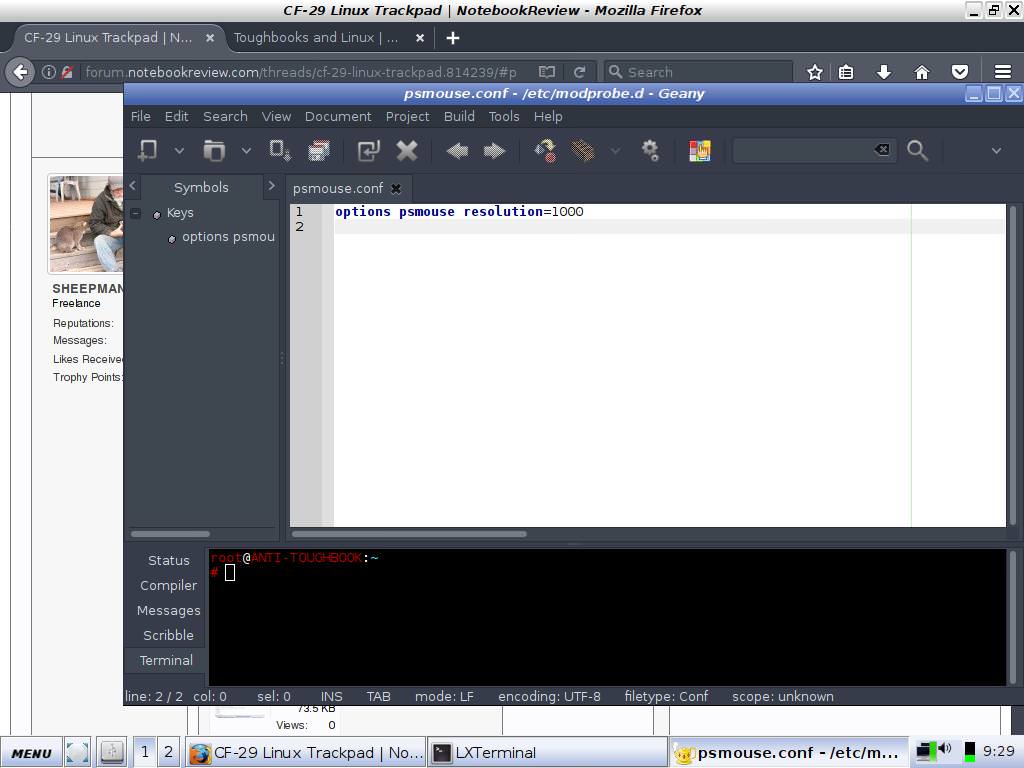1024x768 pixels.
Task: Switch to the Terminal tab
Action: pos(166,660)
